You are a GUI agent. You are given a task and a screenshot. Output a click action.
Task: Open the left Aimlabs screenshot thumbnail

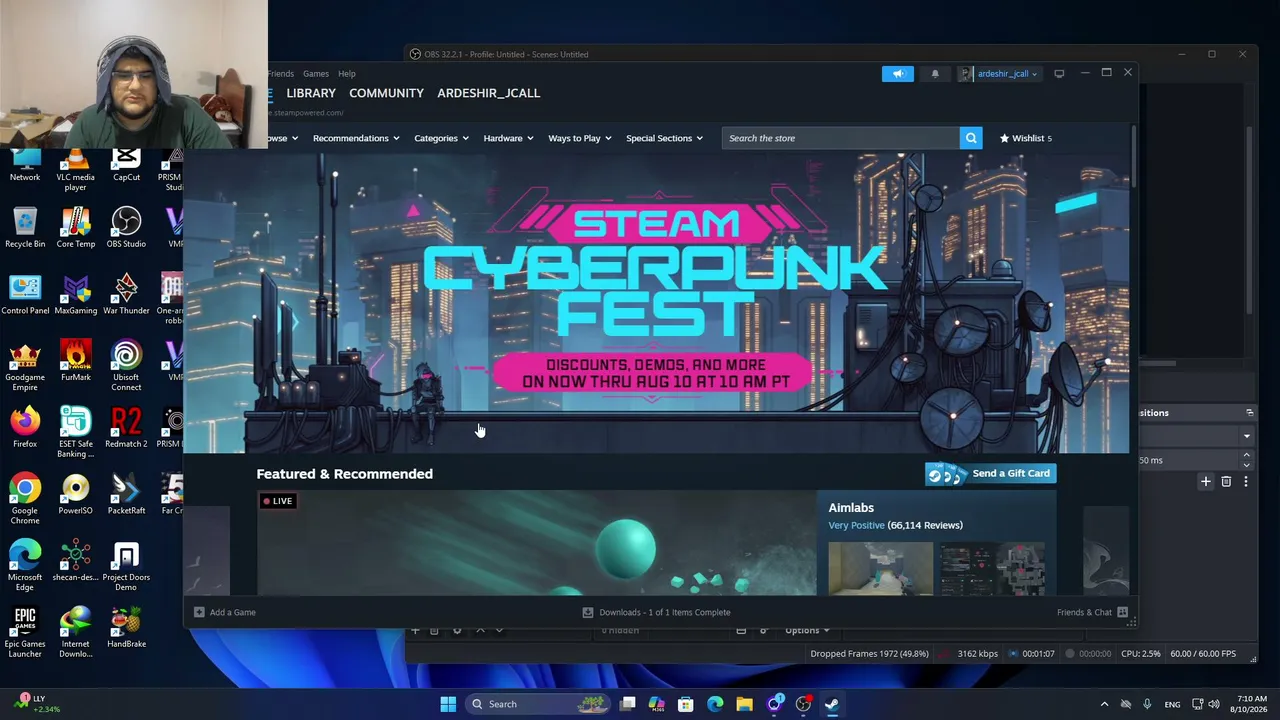tap(881, 568)
